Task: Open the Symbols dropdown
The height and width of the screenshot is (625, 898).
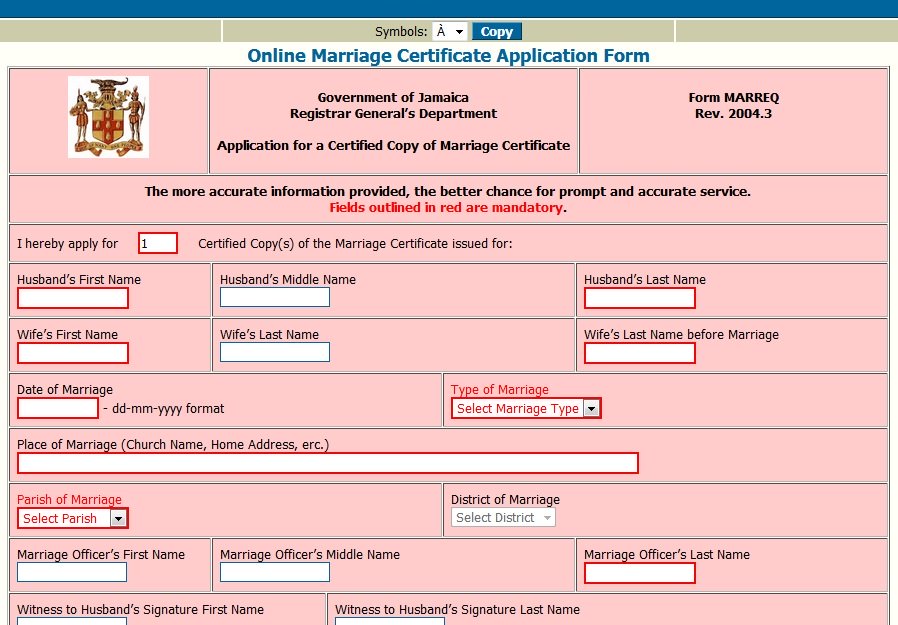Action: tap(449, 31)
